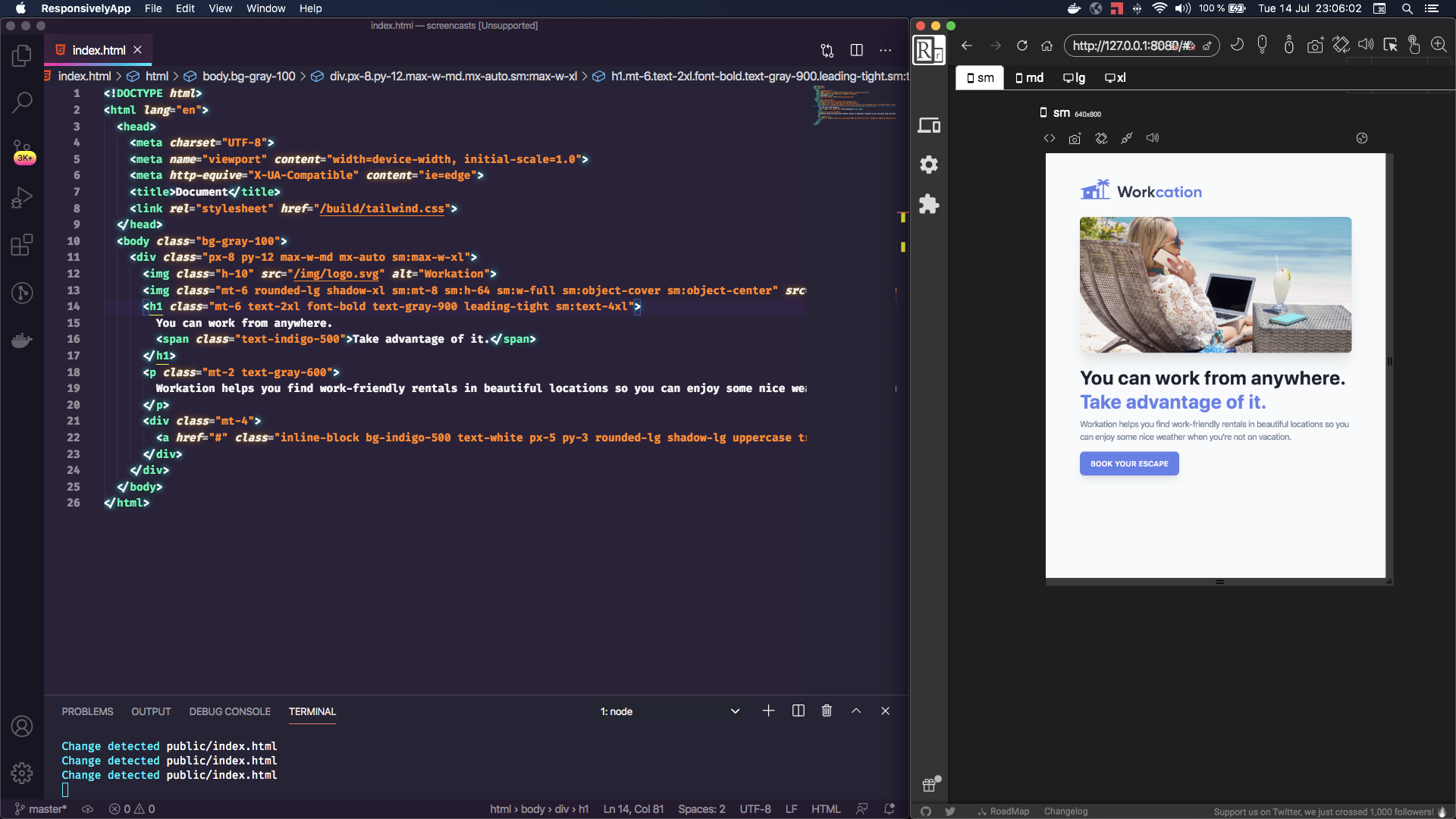Viewport: 1456px width, 819px height.
Task: Switch to the md device tab
Action: coord(1030,77)
